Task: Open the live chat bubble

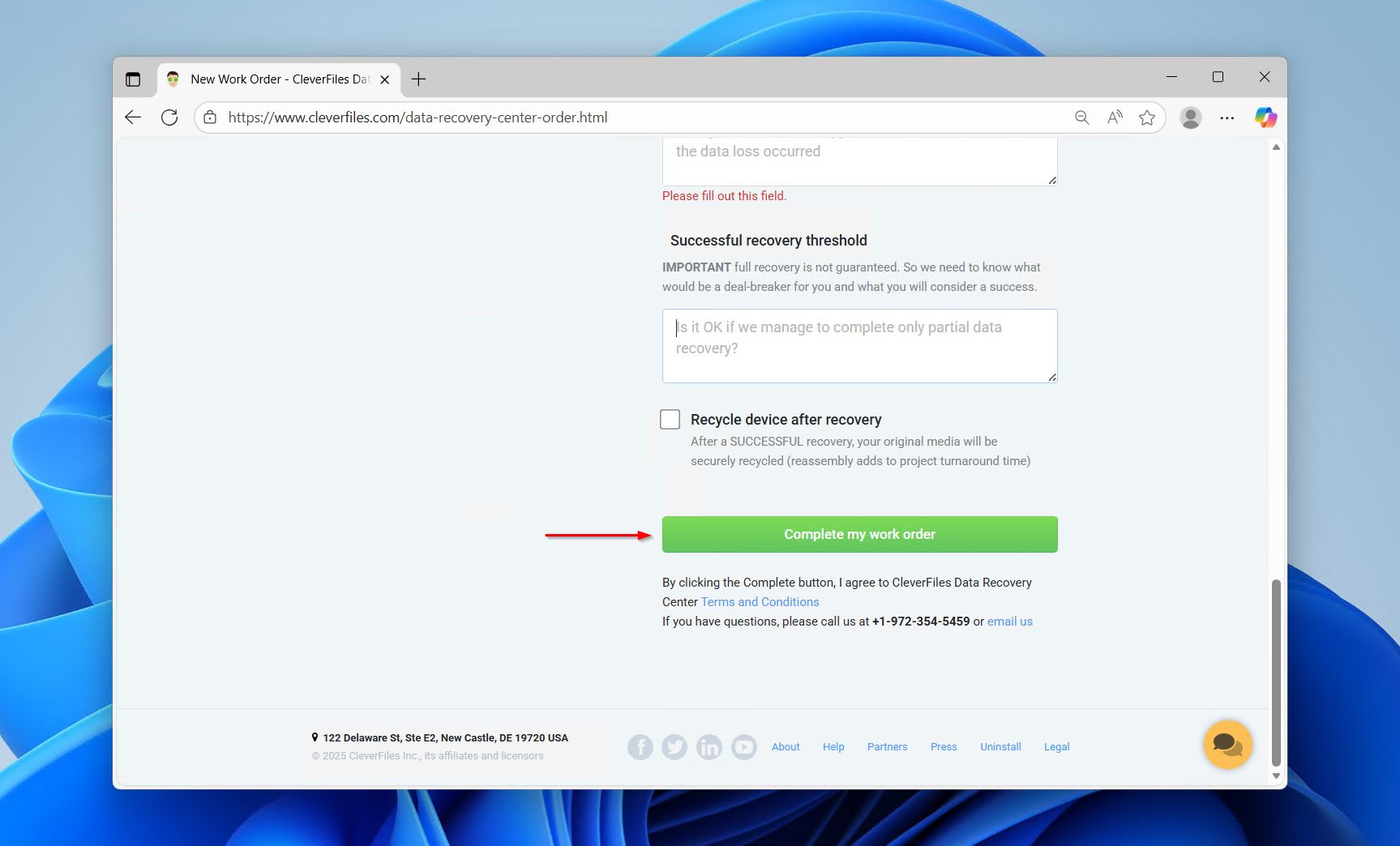Action: (x=1227, y=744)
